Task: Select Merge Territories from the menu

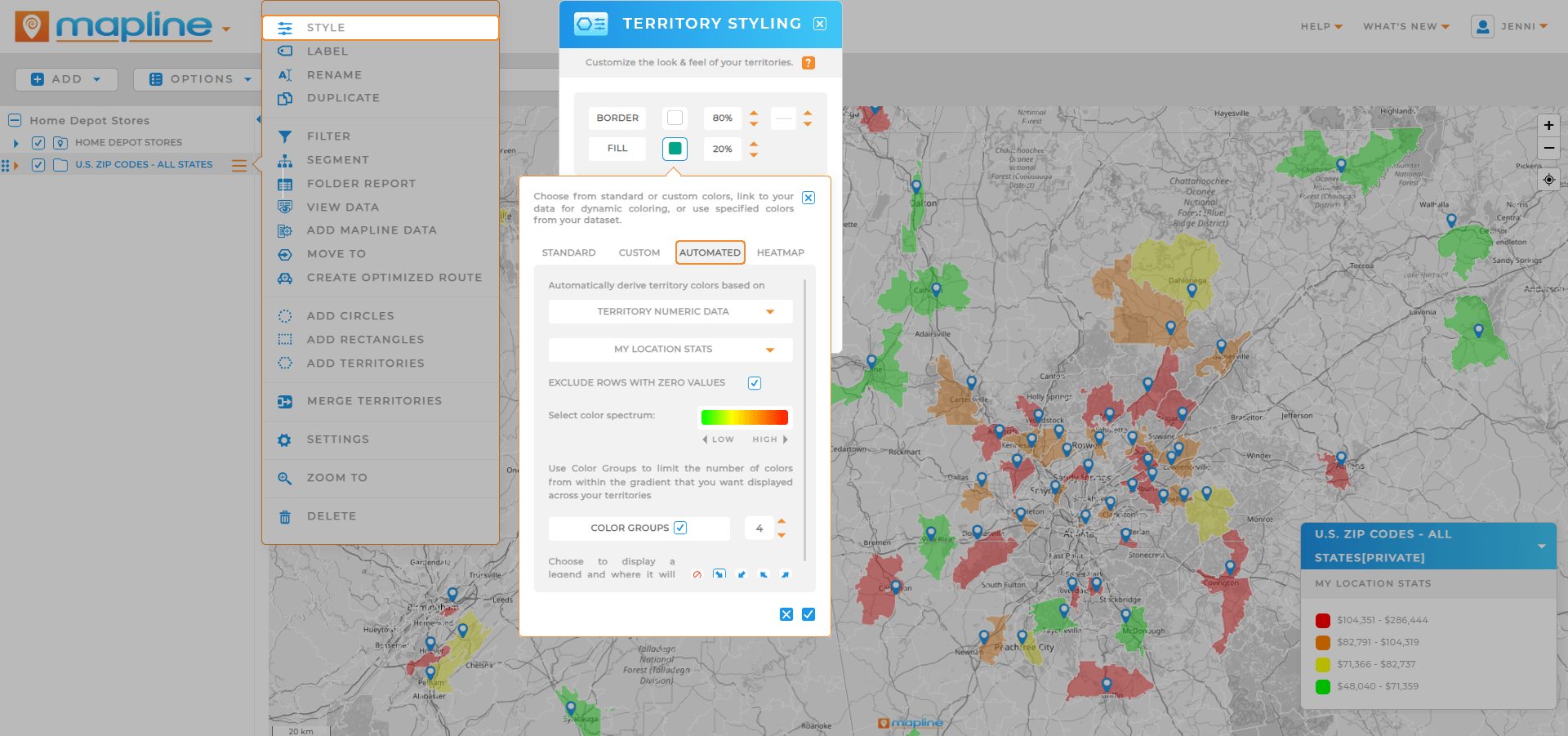Action: tap(374, 401)
